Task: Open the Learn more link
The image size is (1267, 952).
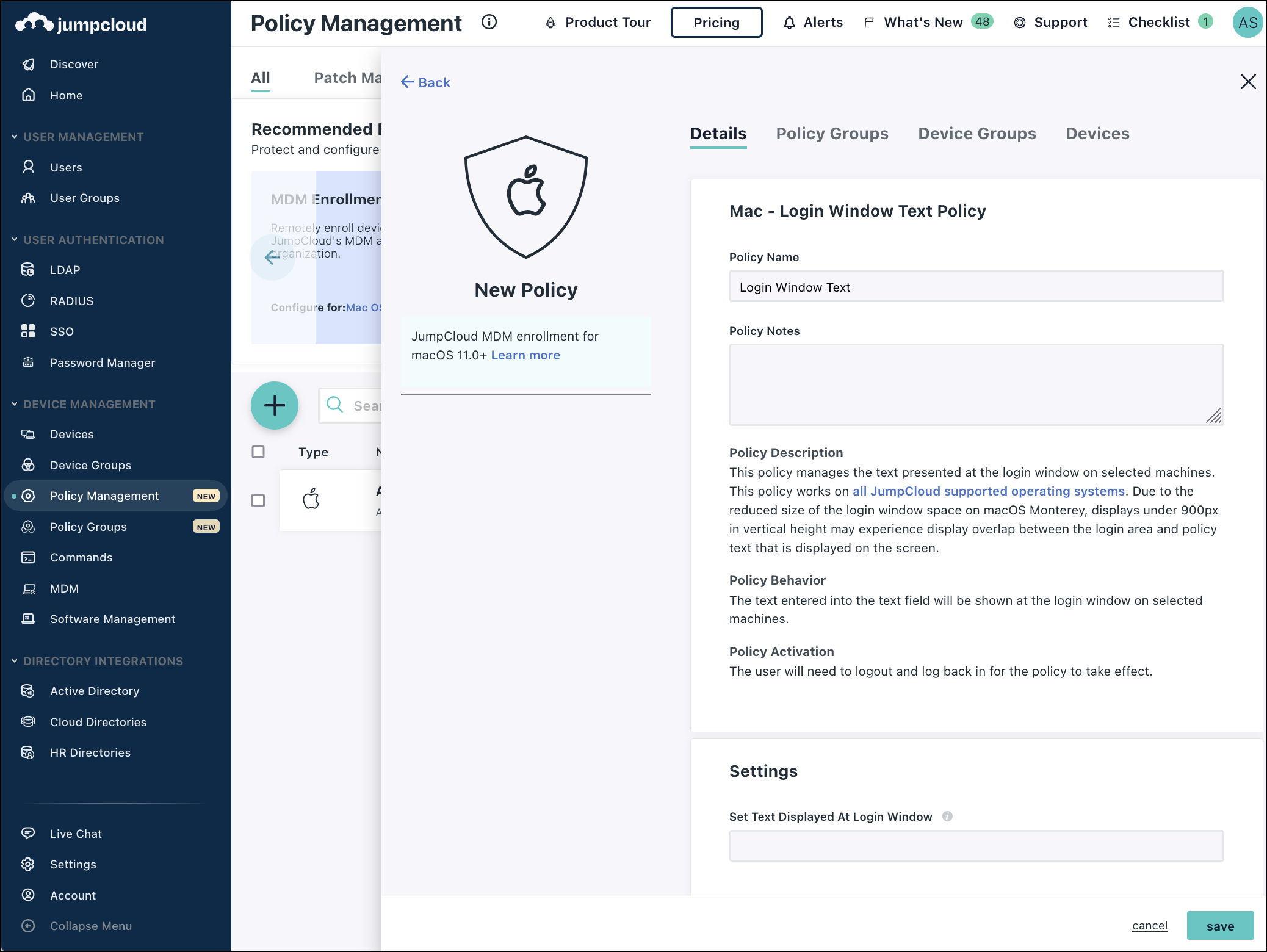Action: pos(525,355)
